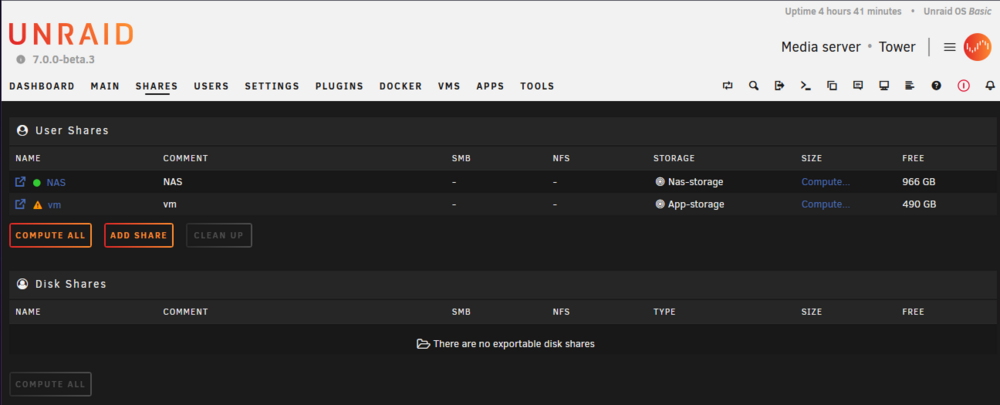Click the Disk Shares TYPE column header
The image size is (1000, 405).
[x=664, y=312]
